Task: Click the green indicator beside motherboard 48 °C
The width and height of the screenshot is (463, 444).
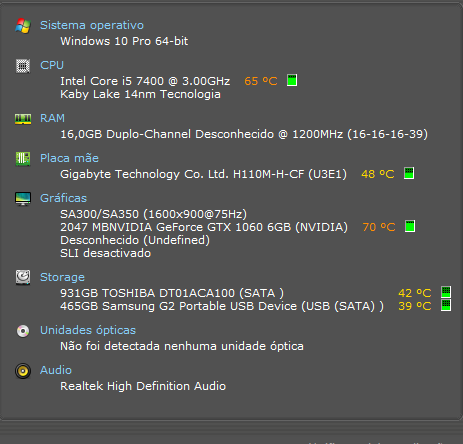Action: pos(409,173)
